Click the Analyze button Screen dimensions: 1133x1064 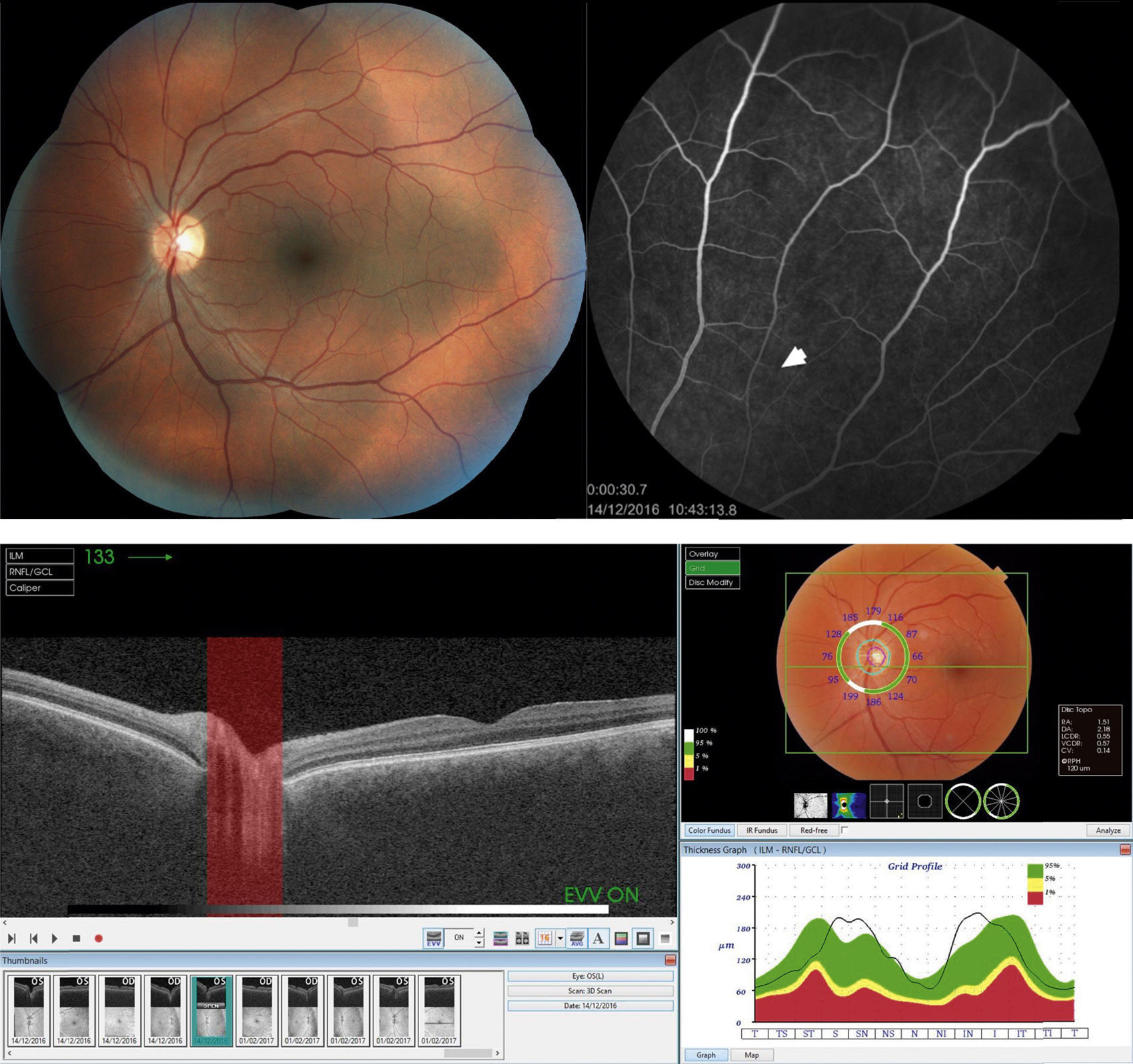pos(1108,831)
